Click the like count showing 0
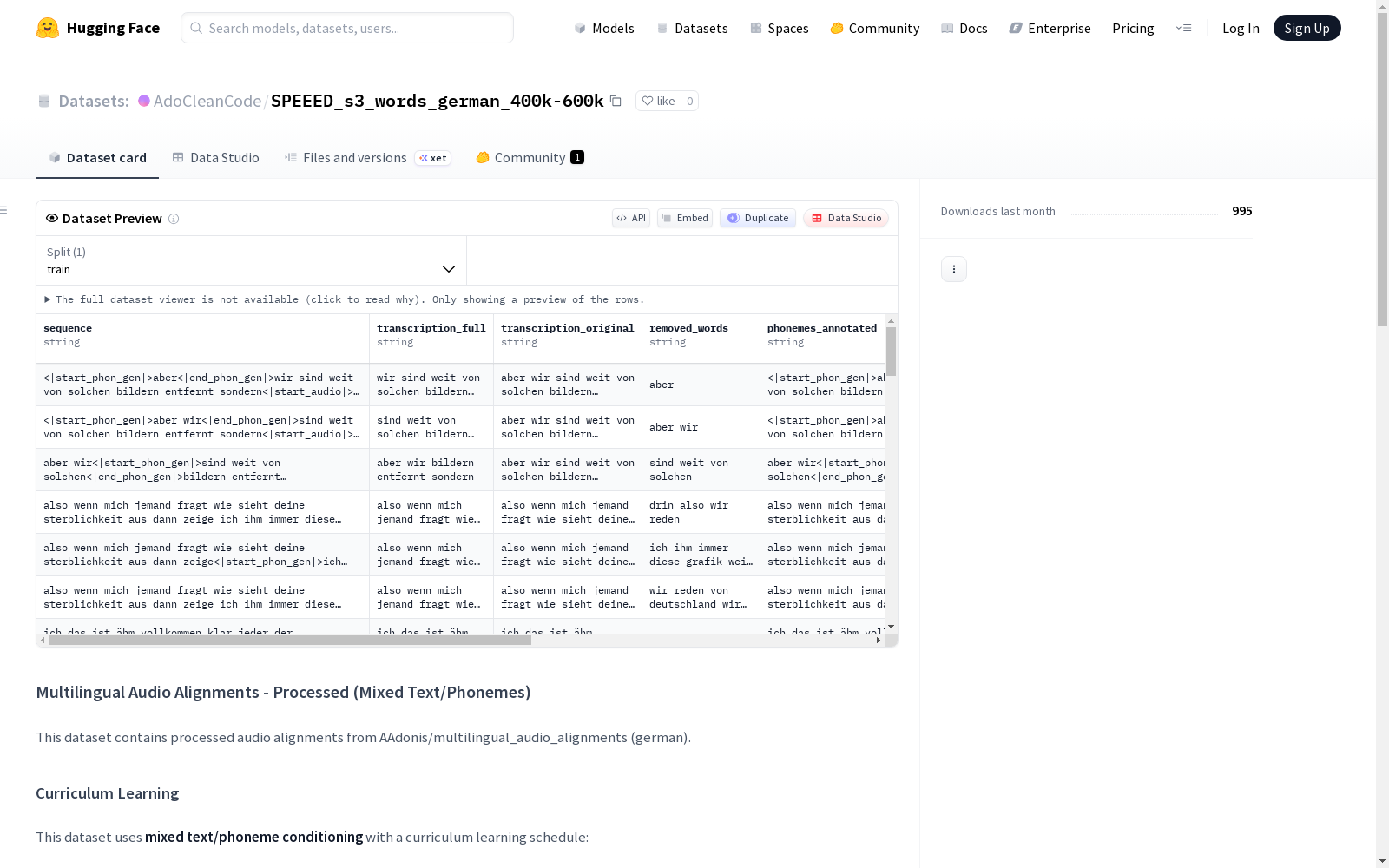The height and width of the screenshot is (868, 1389). [x=690, y=101]
